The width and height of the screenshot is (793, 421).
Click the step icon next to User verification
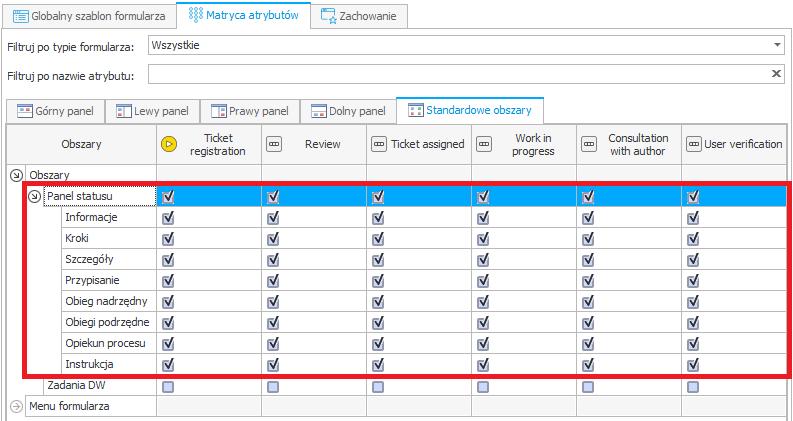[x=694, y=144]
